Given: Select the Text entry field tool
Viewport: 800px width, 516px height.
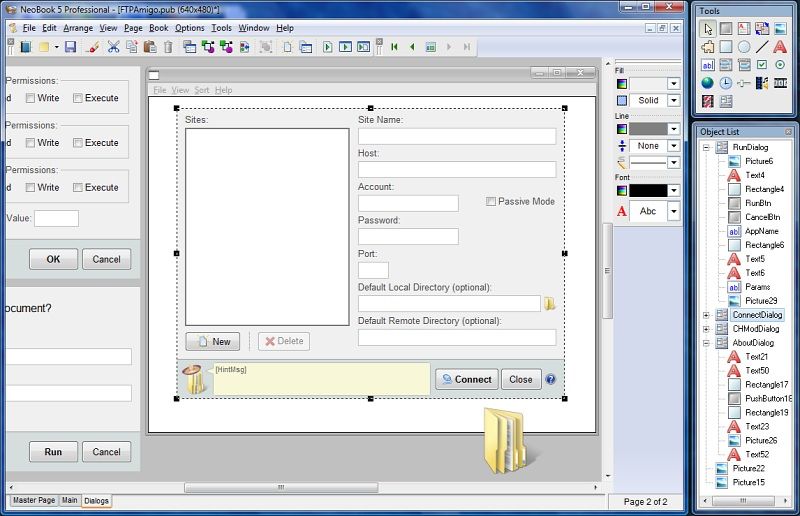Looking at the screenshot, I should click(x=708, y=65).
